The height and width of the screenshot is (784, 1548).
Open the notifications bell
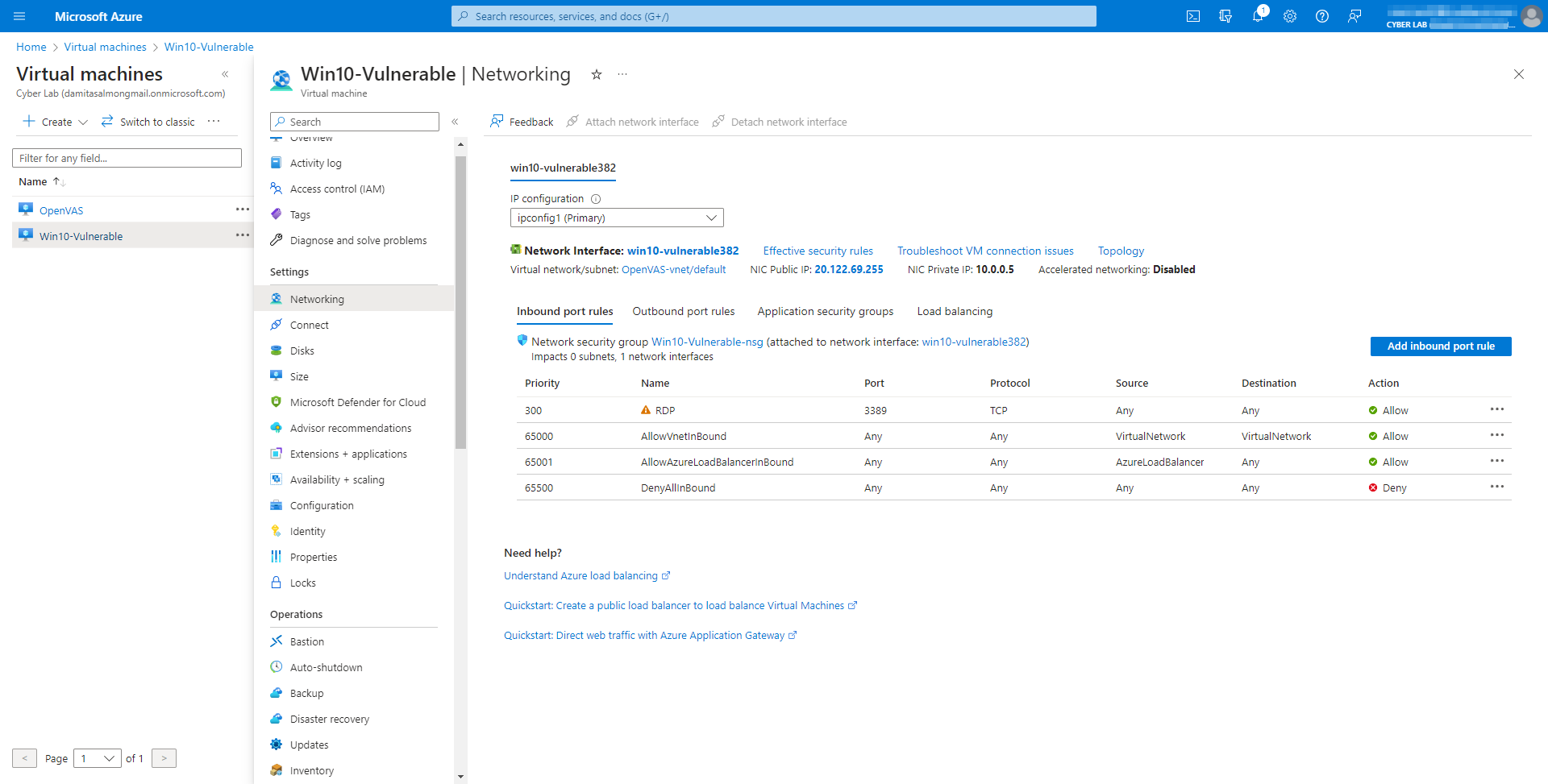pos(1258,16)
